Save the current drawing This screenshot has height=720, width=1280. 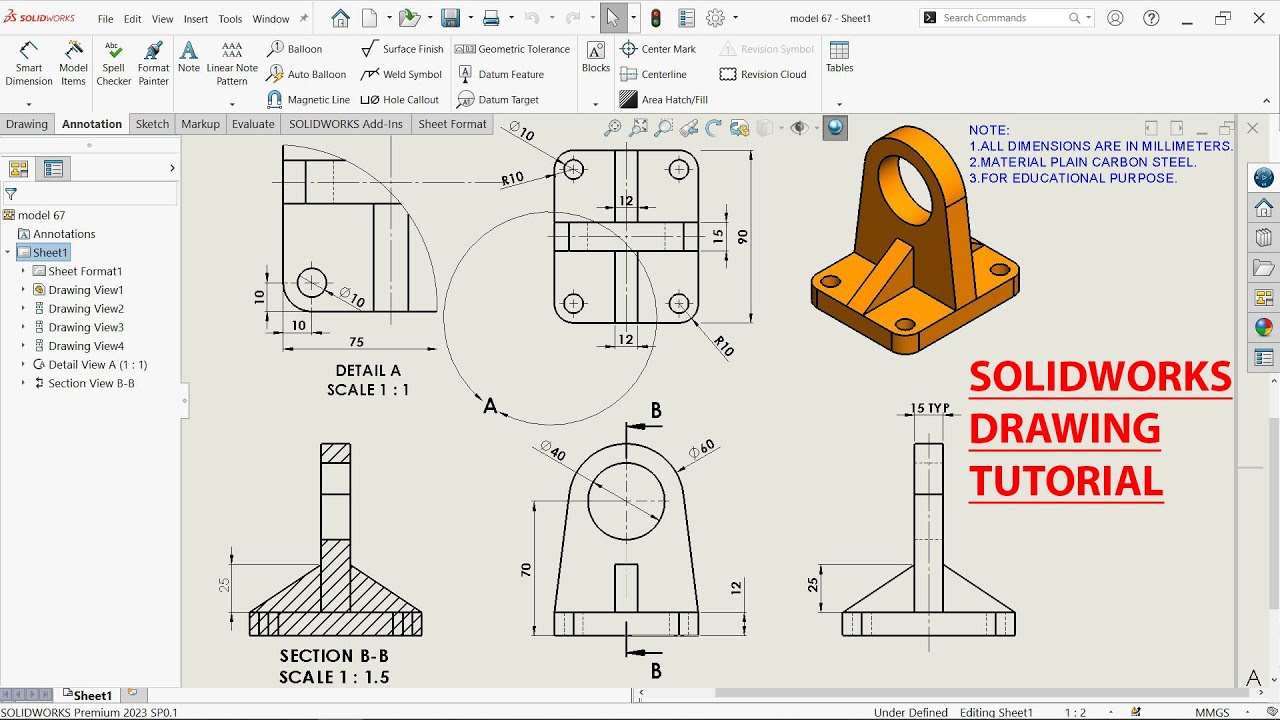click(450, 18)
